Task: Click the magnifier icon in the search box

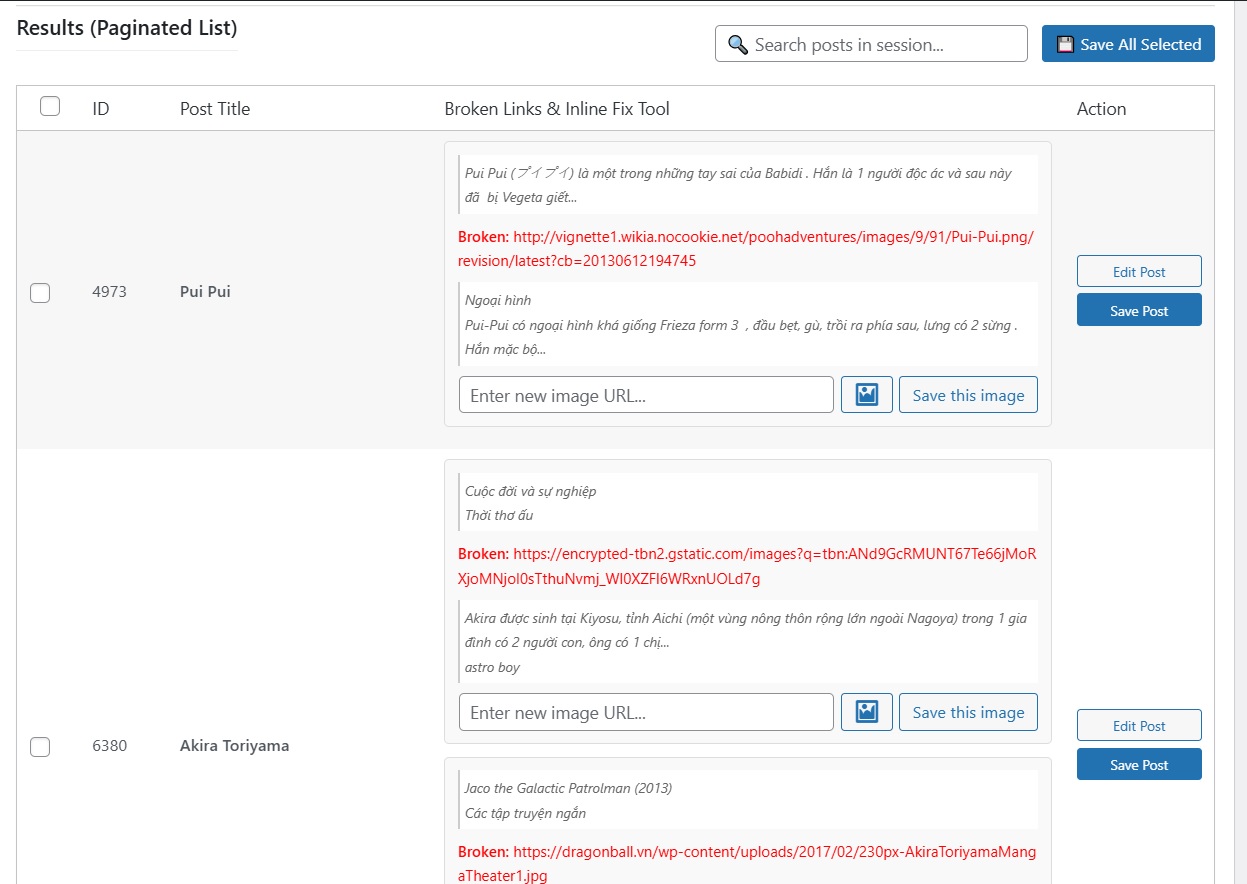Action: (738, 44)
